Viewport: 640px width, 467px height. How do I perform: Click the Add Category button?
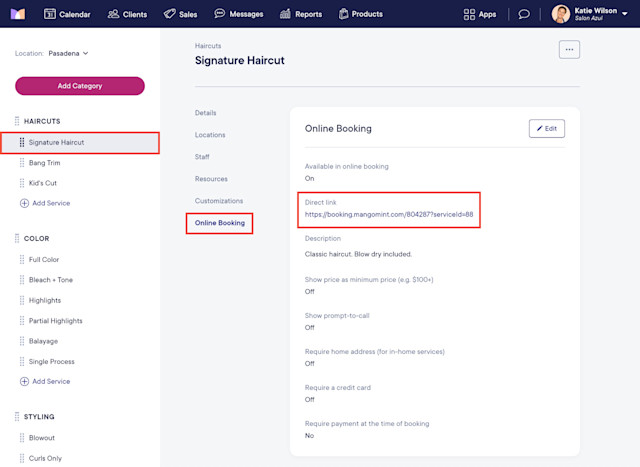[x=80, y=86]
